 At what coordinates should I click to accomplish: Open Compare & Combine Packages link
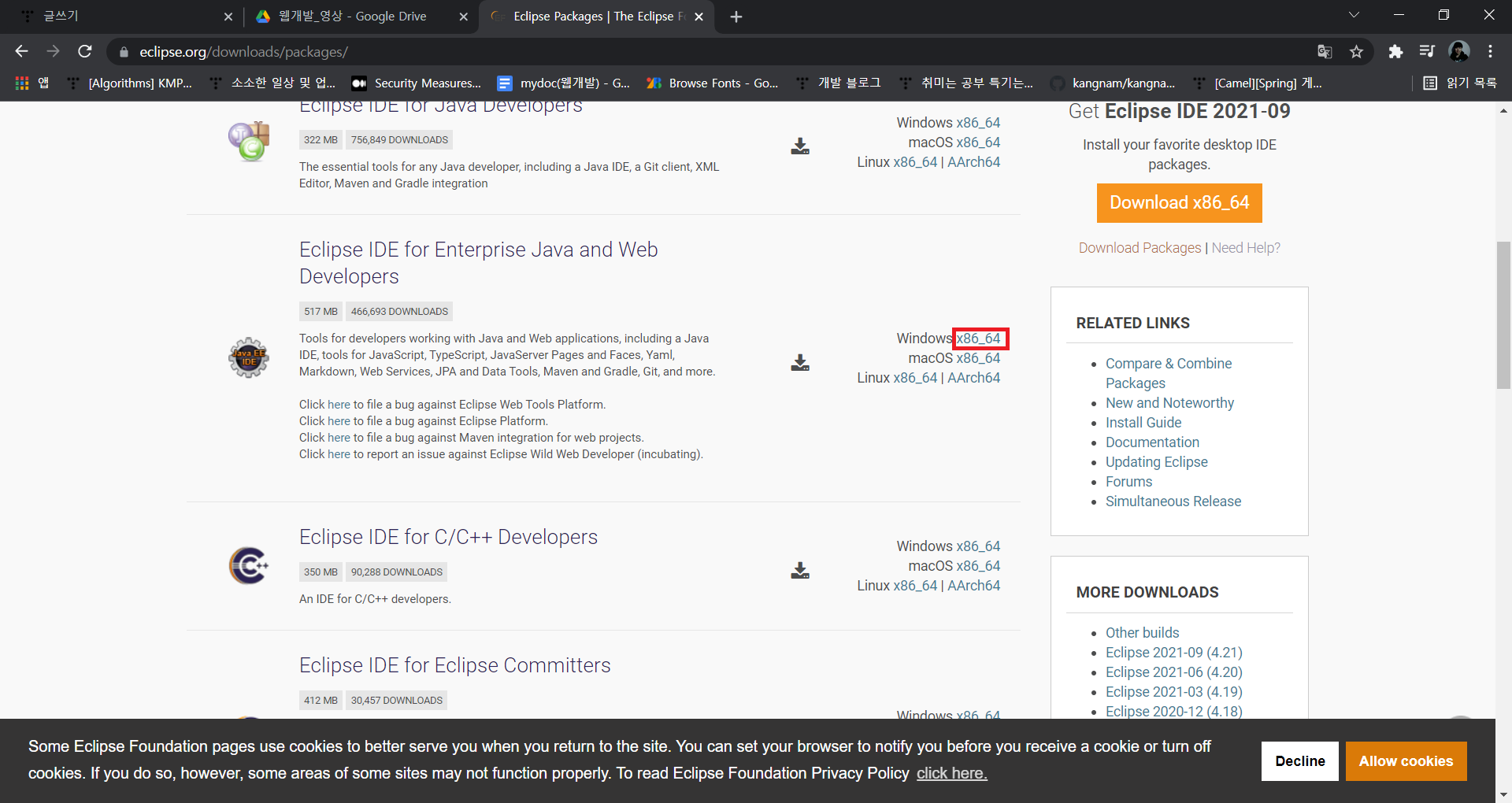coord(1169,373)
